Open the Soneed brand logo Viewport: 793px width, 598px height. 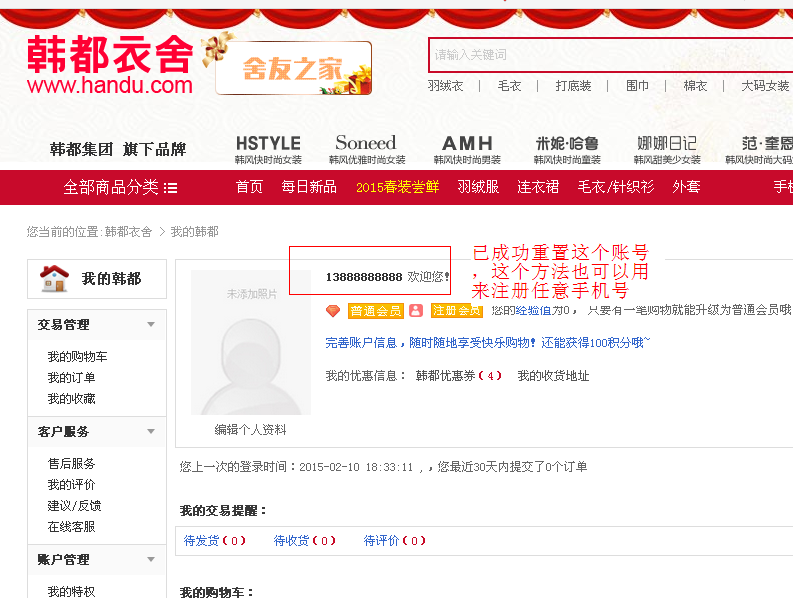pos(367,149)
